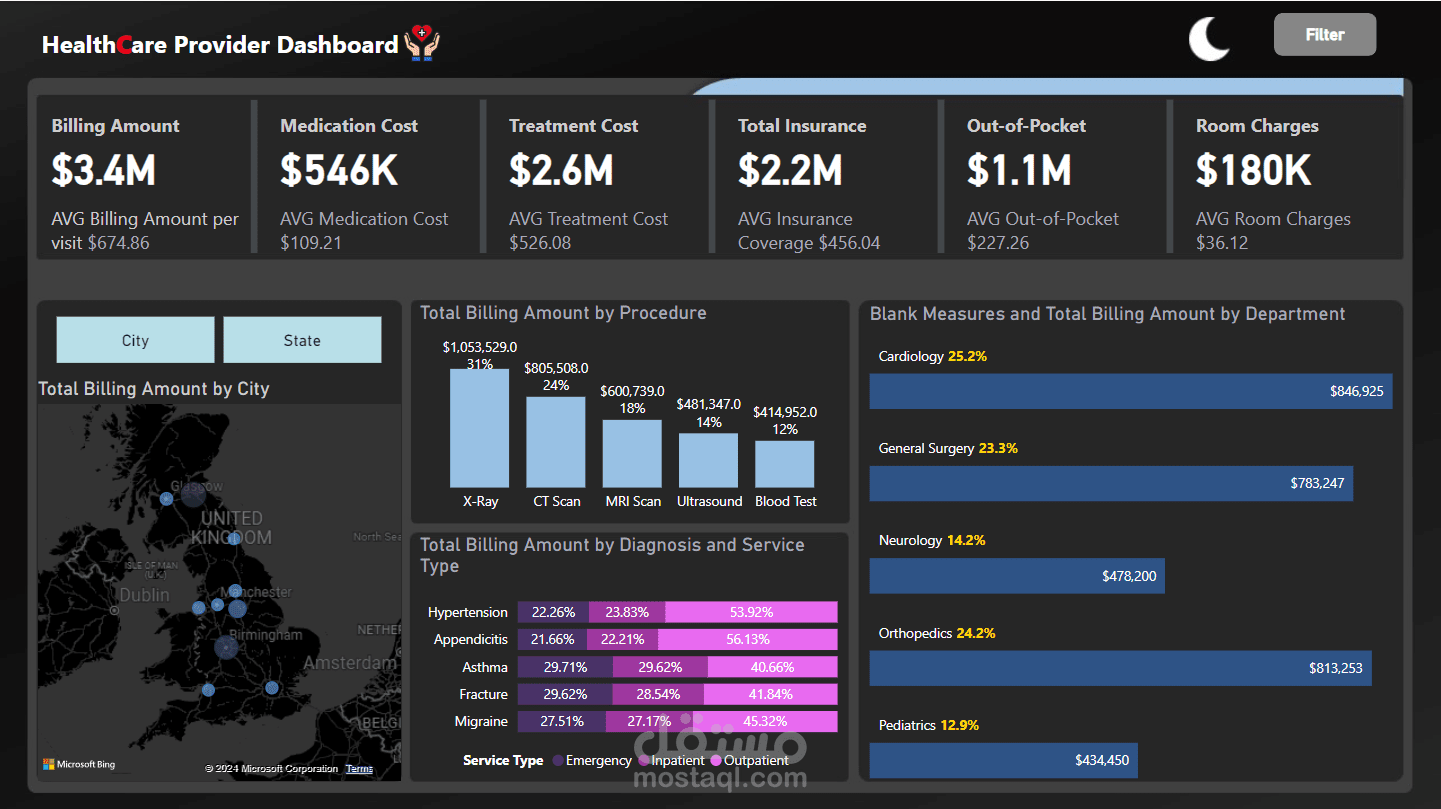1441x809 pixels.
Task: Select the X-Ray procedure bar
Action: coord(480,428)
